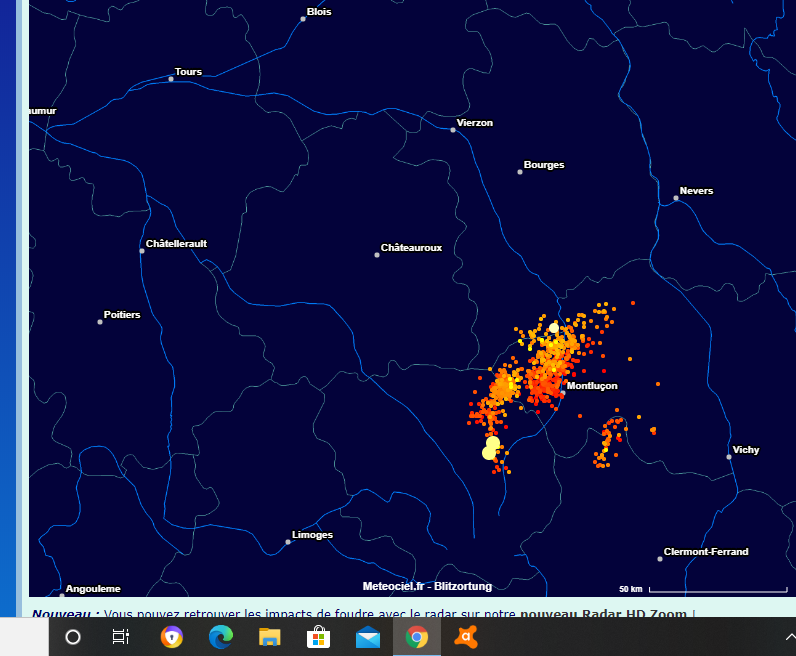Launch Microsoft Store from taskbar
This screenshot has width=796, height=656.
319,637
